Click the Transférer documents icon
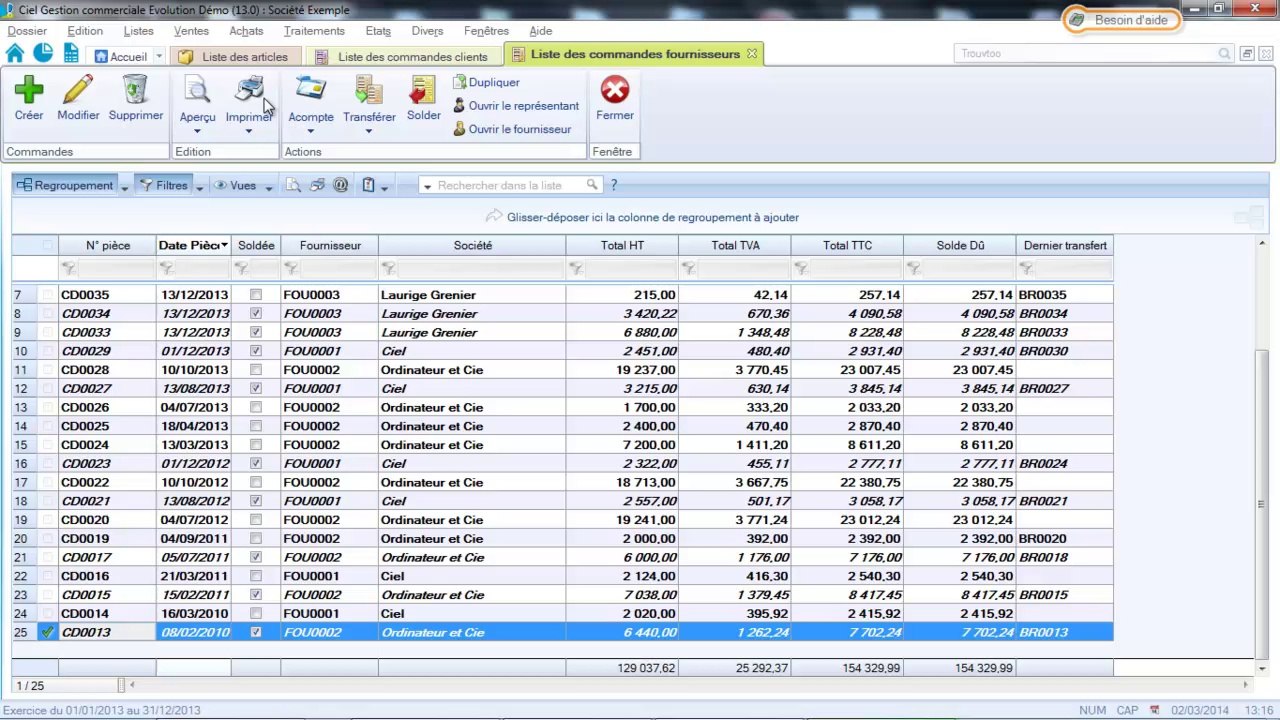The height and width of the screenshot is (720, 1280). coord(369,90)
